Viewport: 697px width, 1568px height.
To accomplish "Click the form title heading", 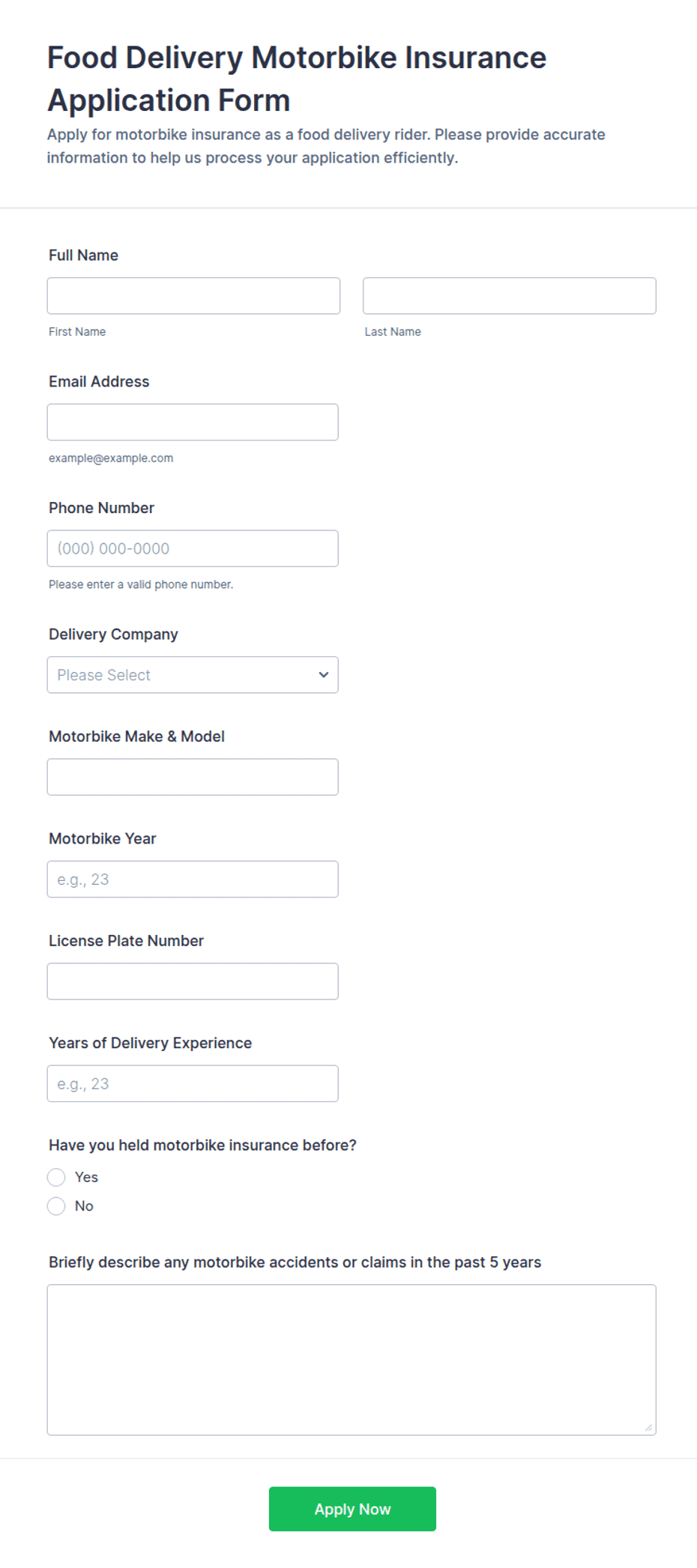I will [x=297, y=79].
